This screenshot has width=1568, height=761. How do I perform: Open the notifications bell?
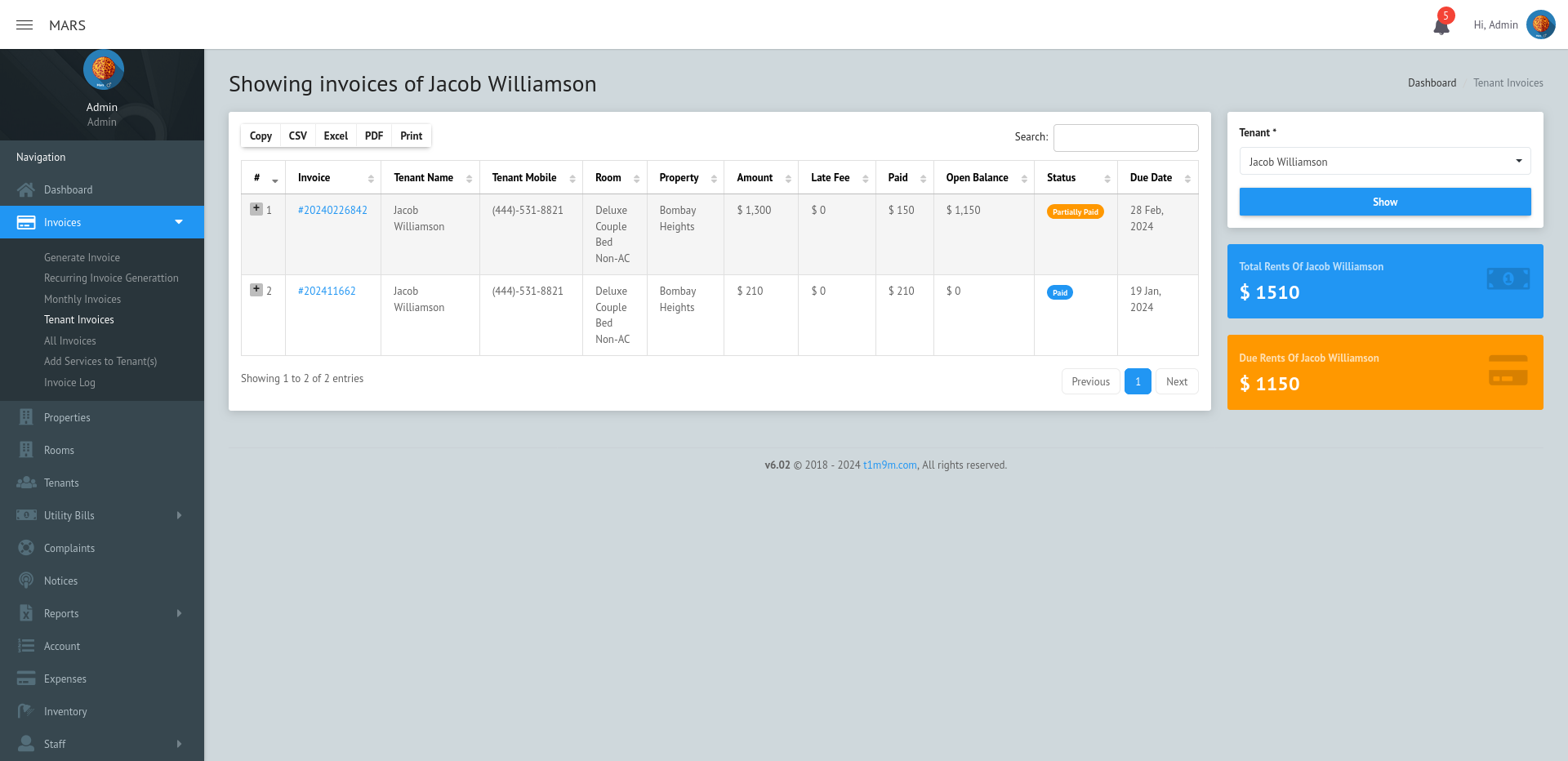pyautogui.click(x=1441, y=26)
